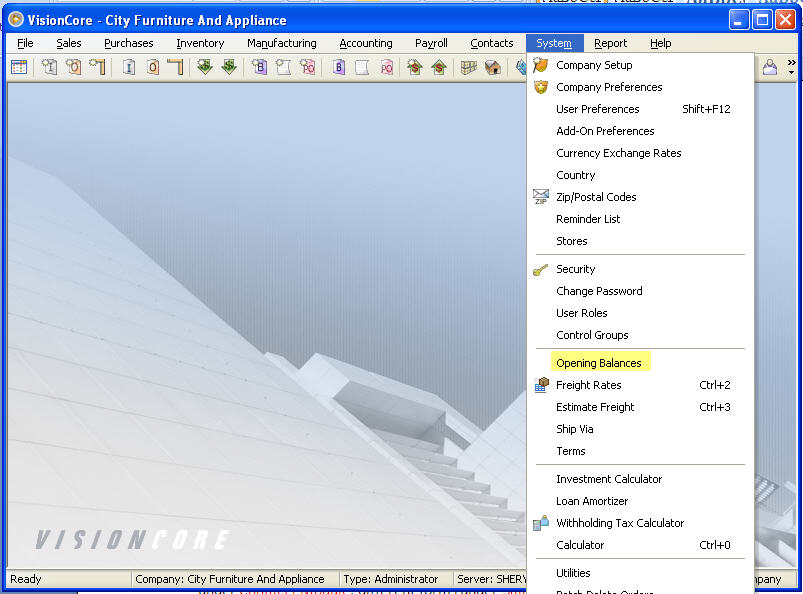
Task: Choose Change Password
Action: coord(640,291)
